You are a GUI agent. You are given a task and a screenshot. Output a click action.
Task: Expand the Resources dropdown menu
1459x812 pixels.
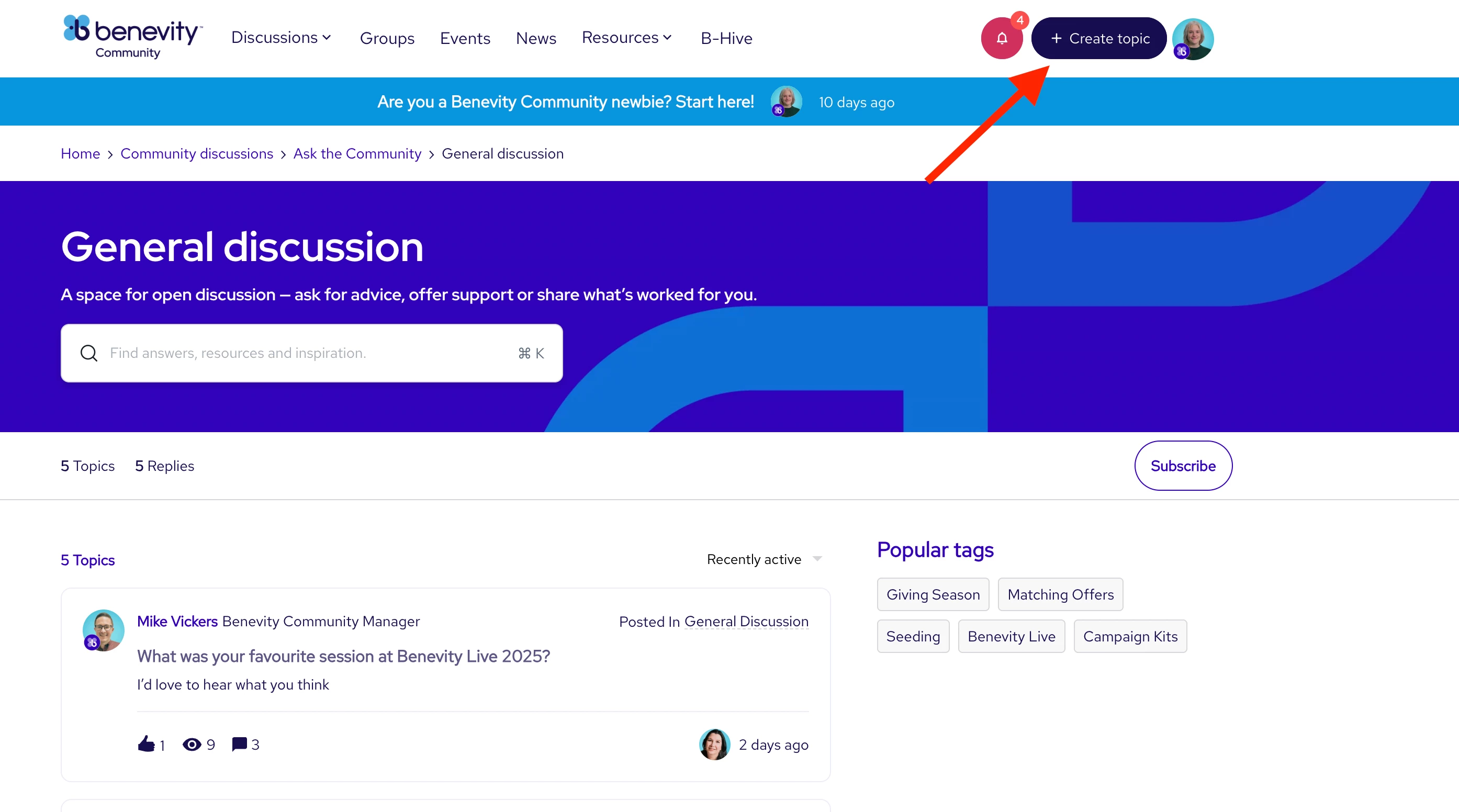[x=626, y=38]
